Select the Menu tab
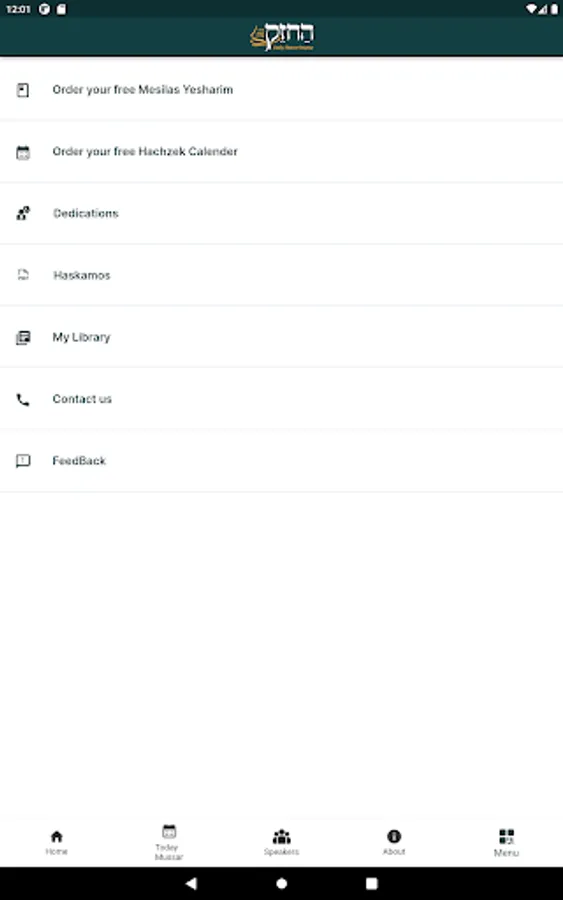 506,843
